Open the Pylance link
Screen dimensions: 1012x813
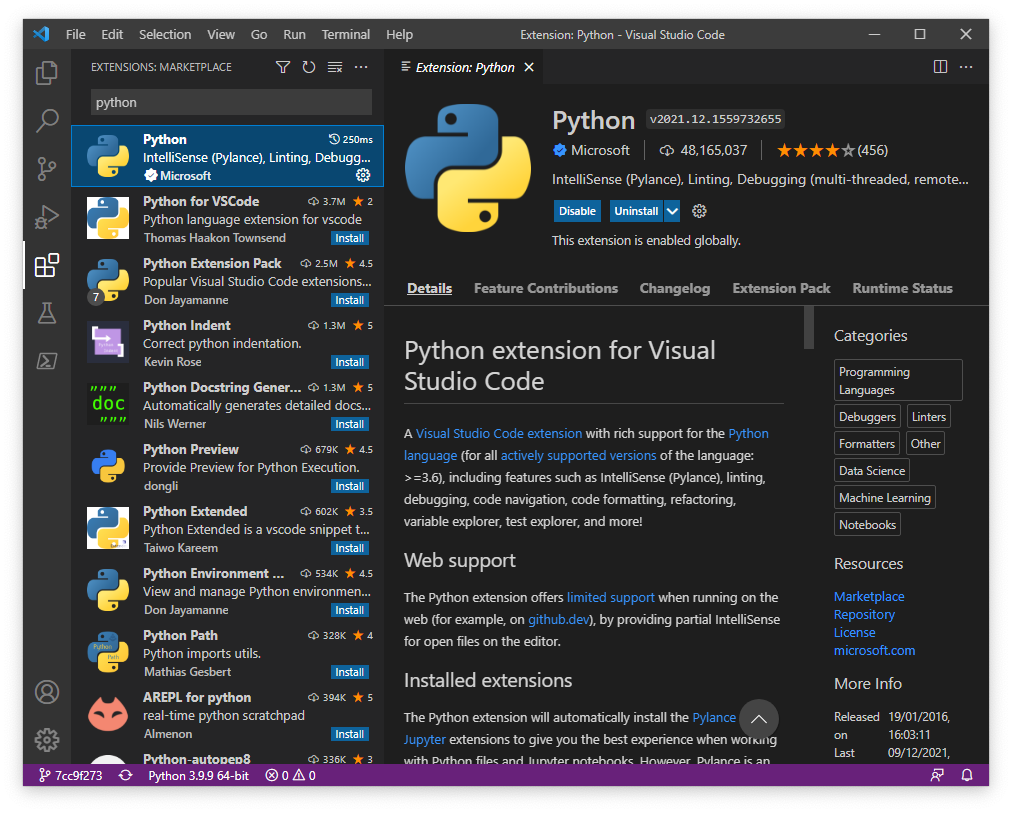coord(714,718)
